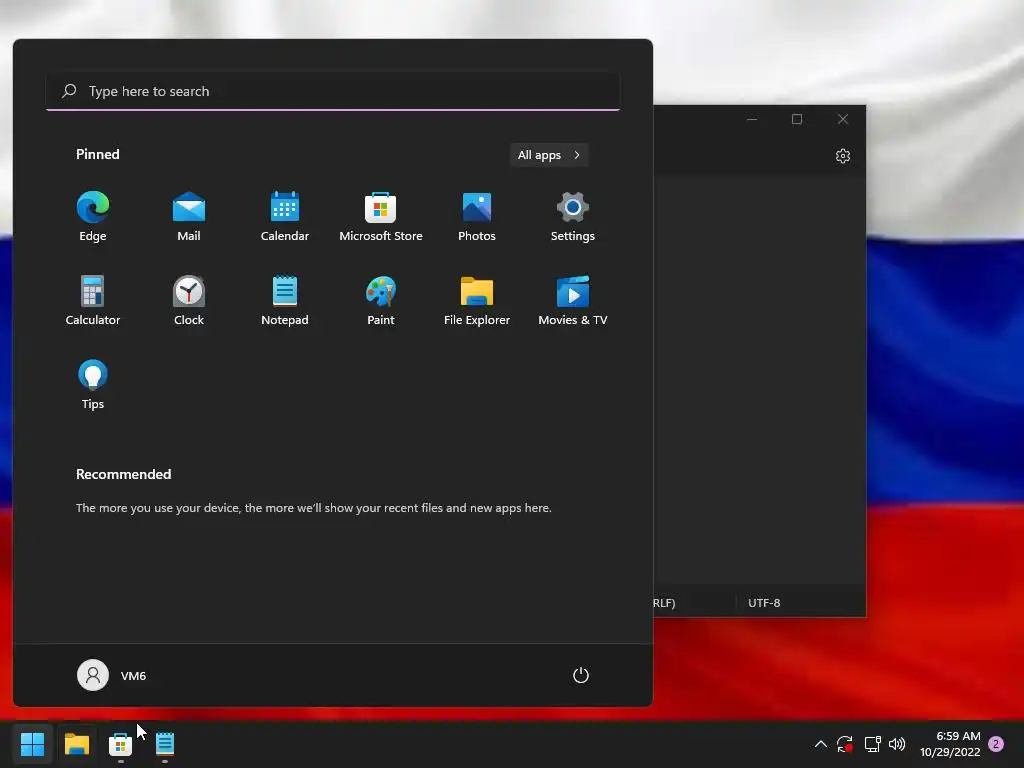Open the network status tray icon

(872, 744)
